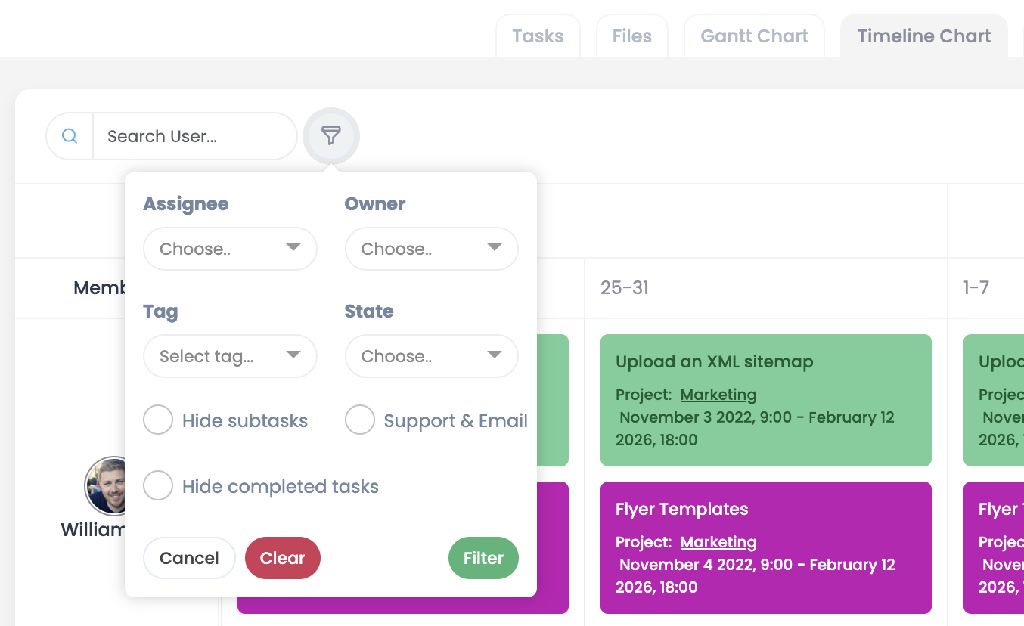Go to the Gantt Chart tab
The width and height of the screenshot is (1024, 626).
(754, 36)
